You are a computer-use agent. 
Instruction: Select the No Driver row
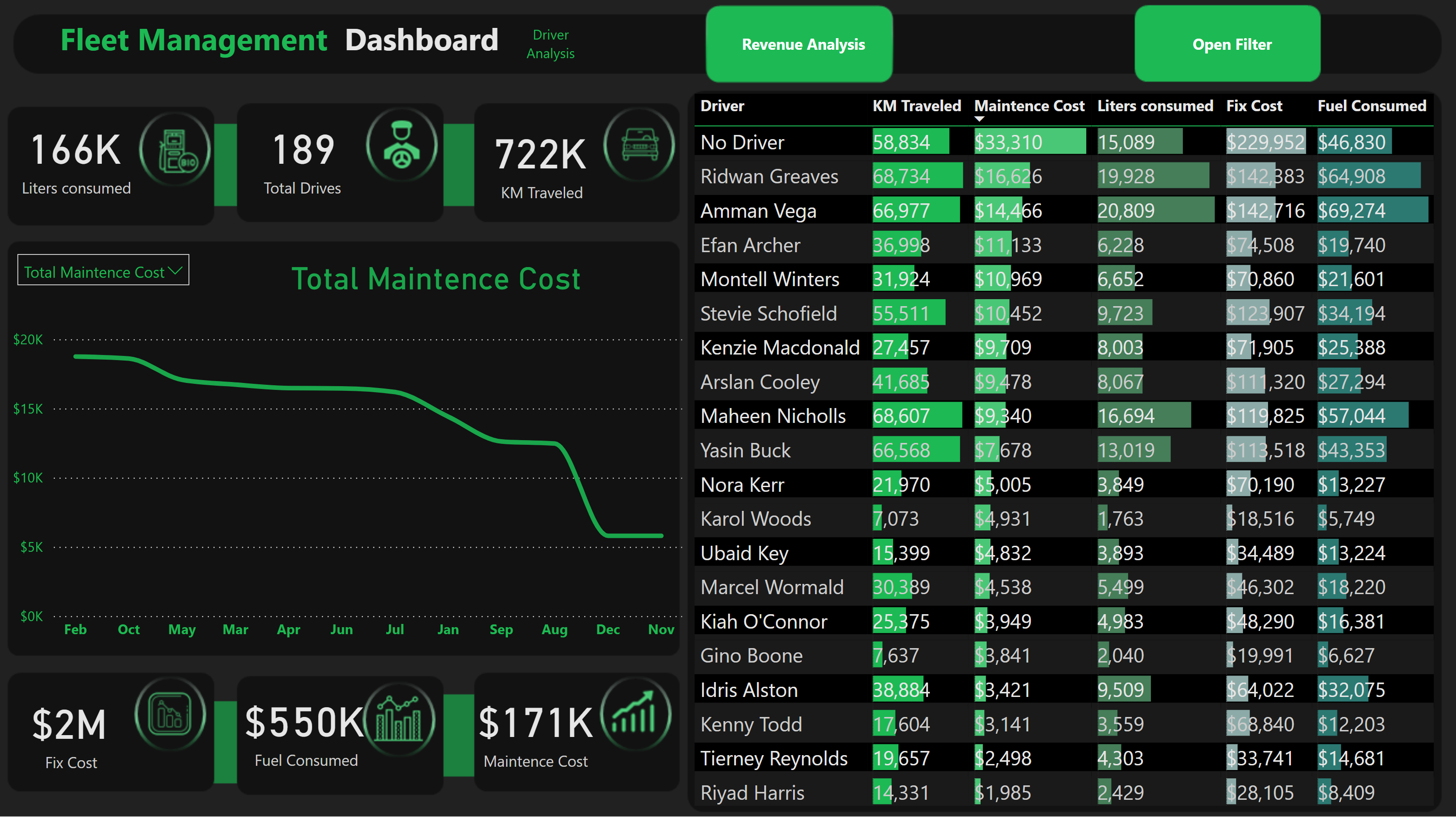[x=1064, y=142]
